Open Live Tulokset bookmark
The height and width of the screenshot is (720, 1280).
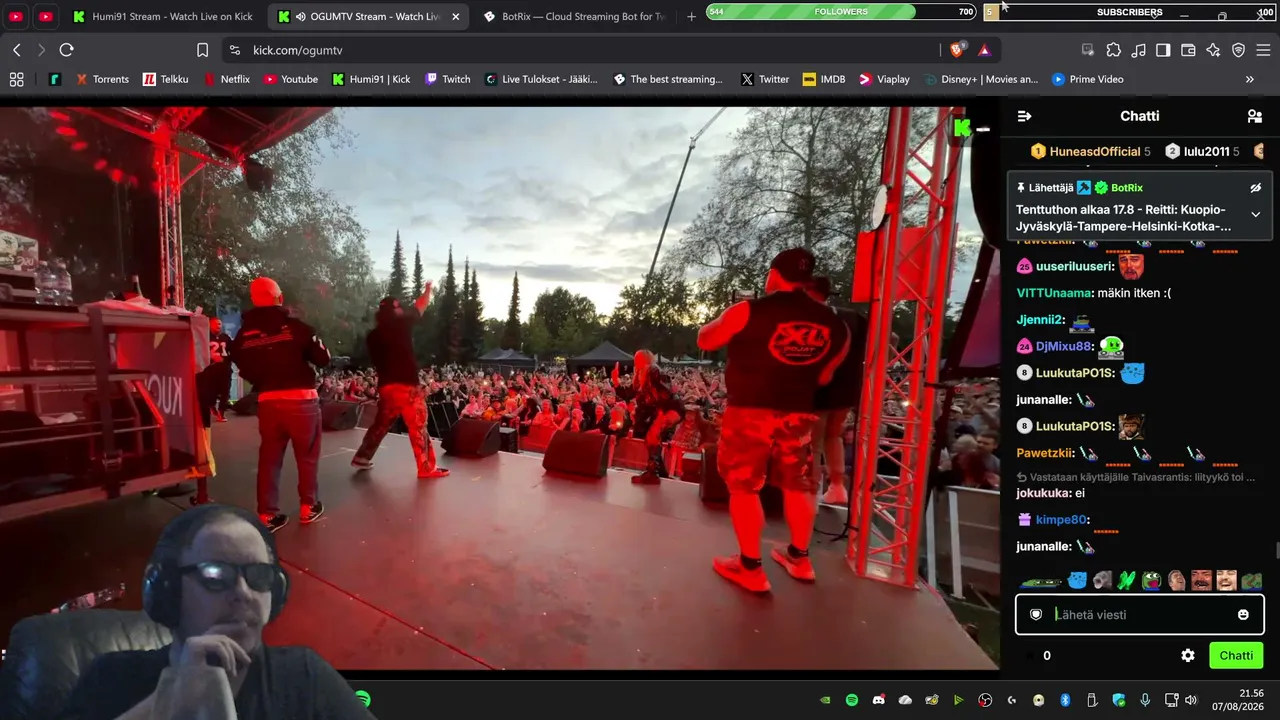[541, 79]
